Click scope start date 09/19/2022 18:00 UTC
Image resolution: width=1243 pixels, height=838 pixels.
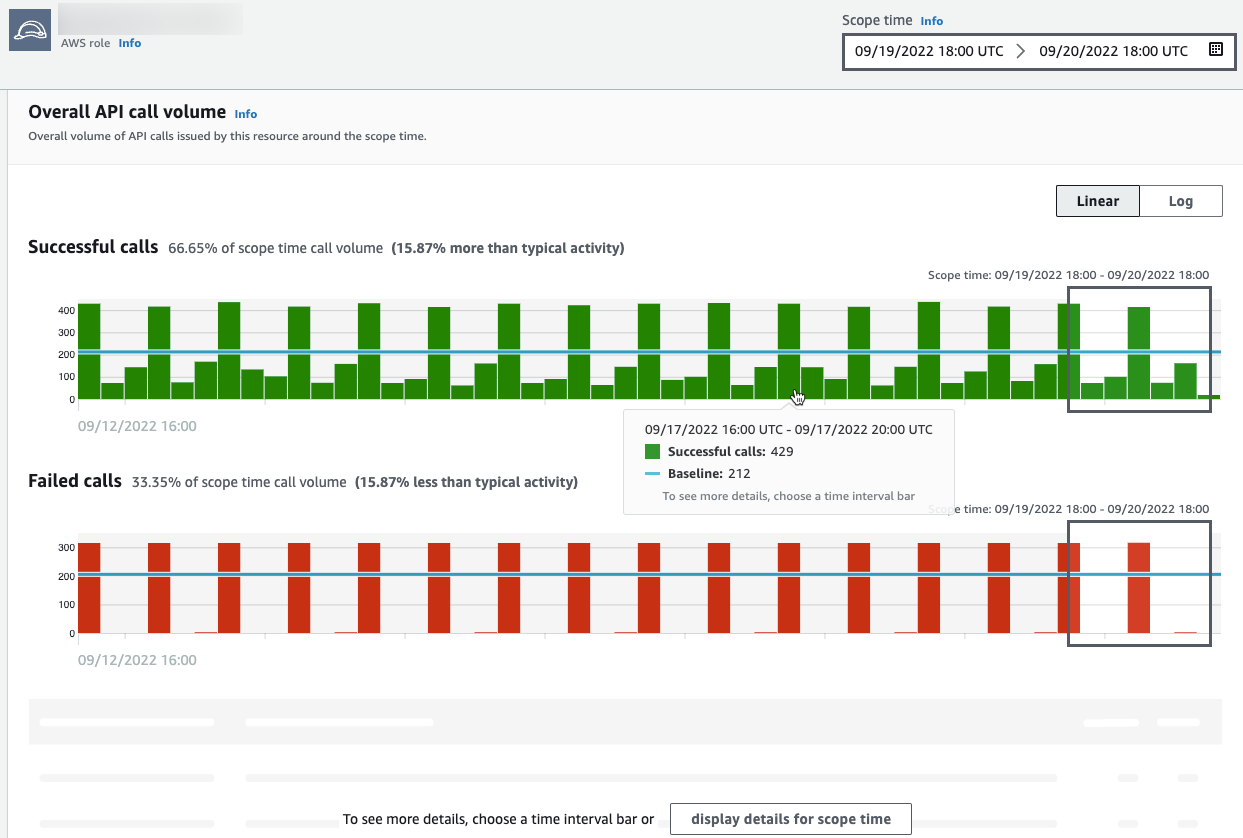click(x=929, y=51)
